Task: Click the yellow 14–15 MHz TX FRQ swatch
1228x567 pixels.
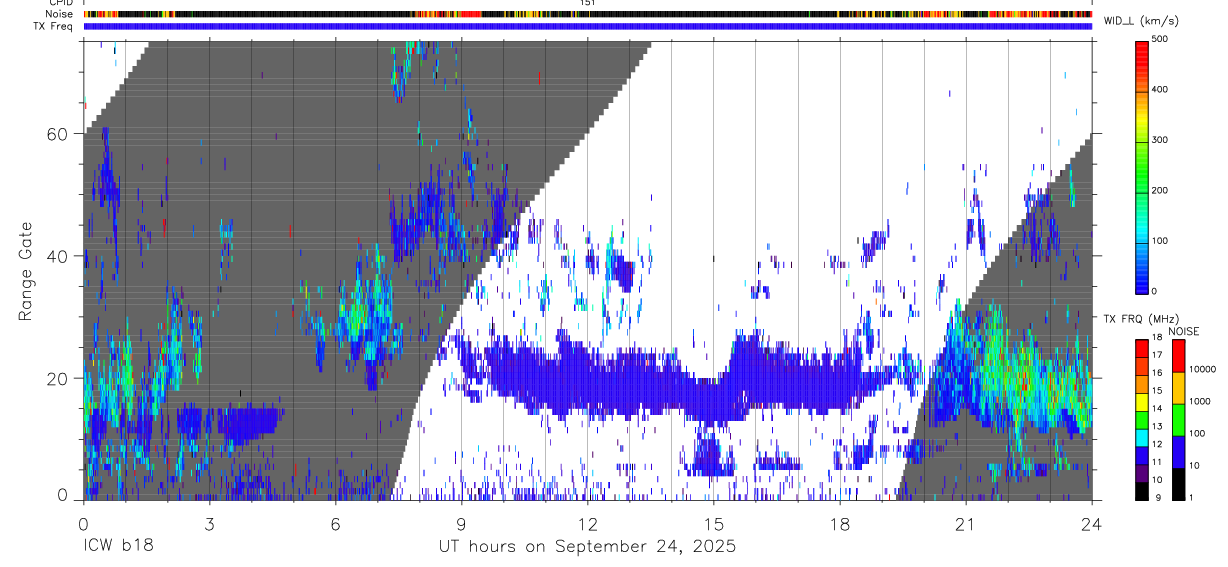Action: pyautogui.click(x=1143, y=402)
